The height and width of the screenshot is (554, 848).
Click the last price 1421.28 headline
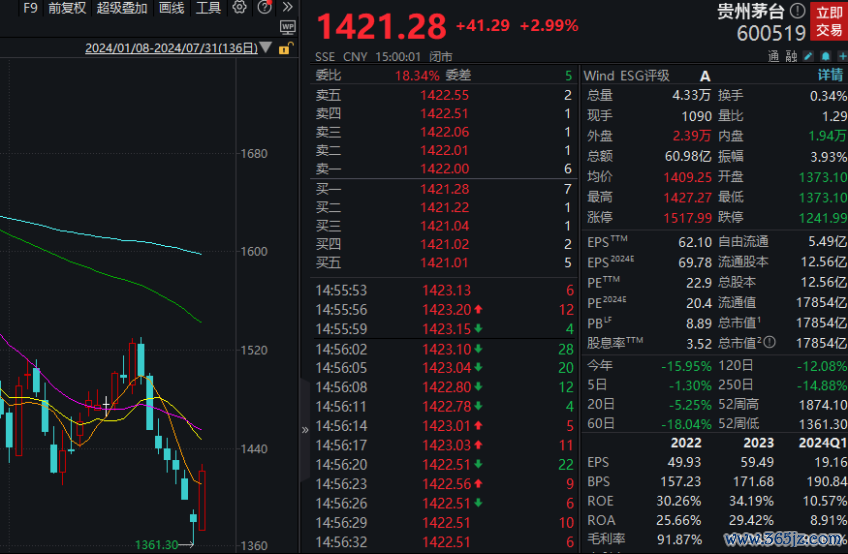[x=381, y=27]
